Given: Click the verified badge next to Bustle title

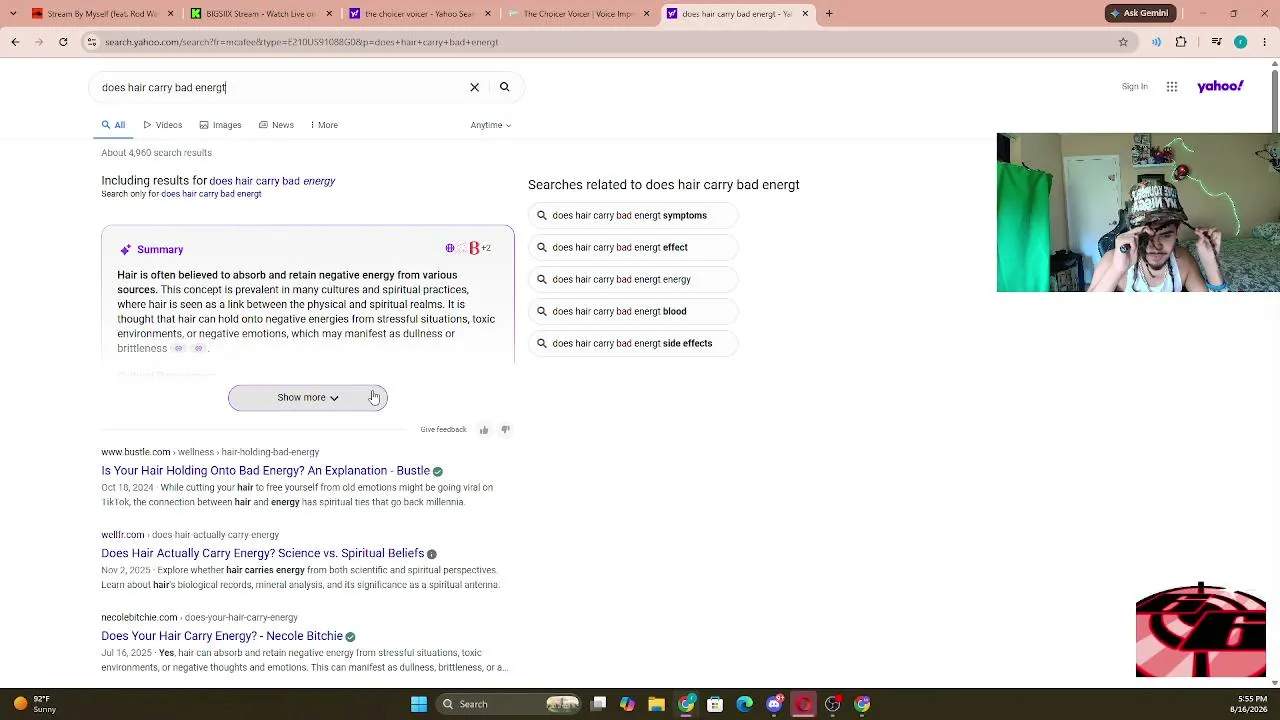Looking at the screenshot, I should (x=438, y=471).
